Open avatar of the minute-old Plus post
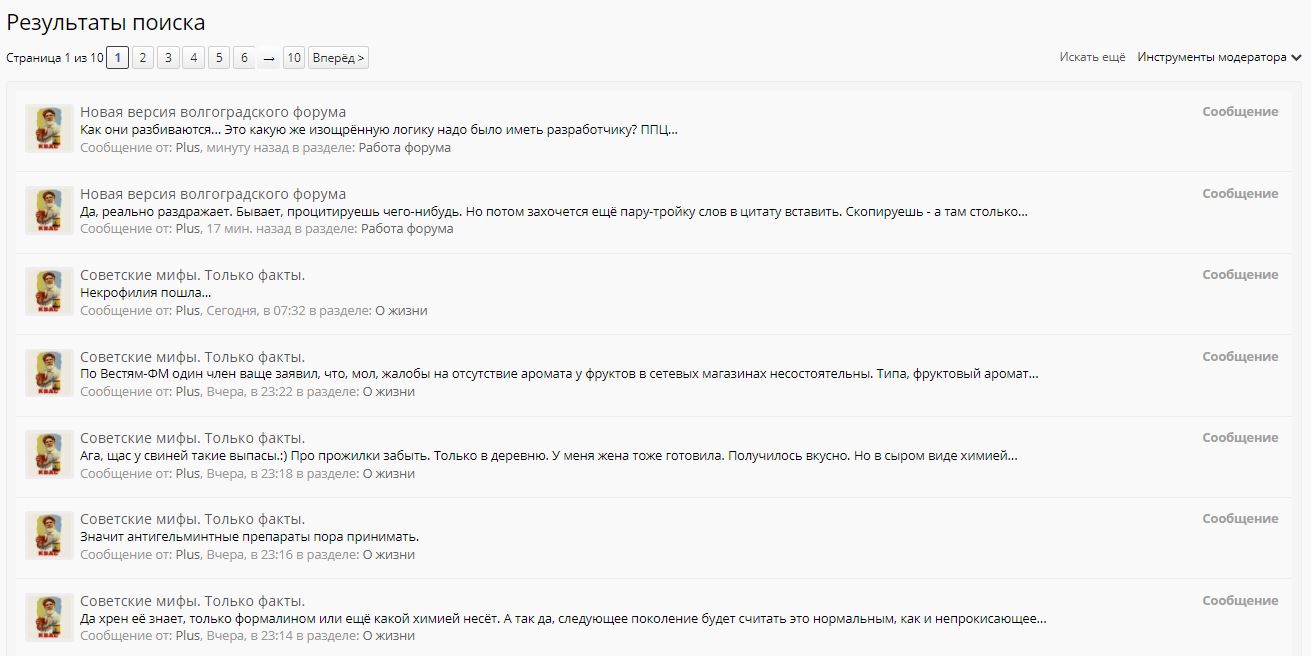1311x656 pixels. [49, 129]
